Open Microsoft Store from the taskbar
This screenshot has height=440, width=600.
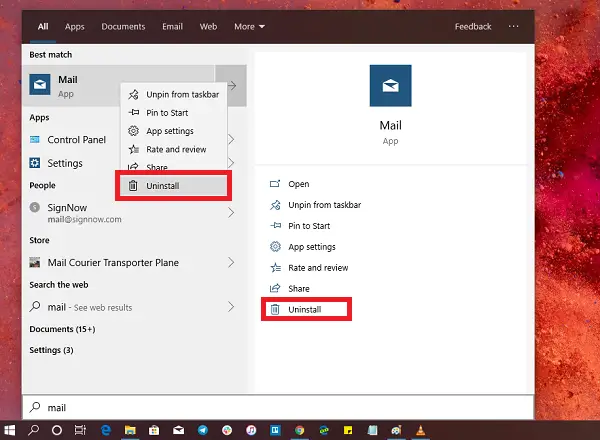154,430
